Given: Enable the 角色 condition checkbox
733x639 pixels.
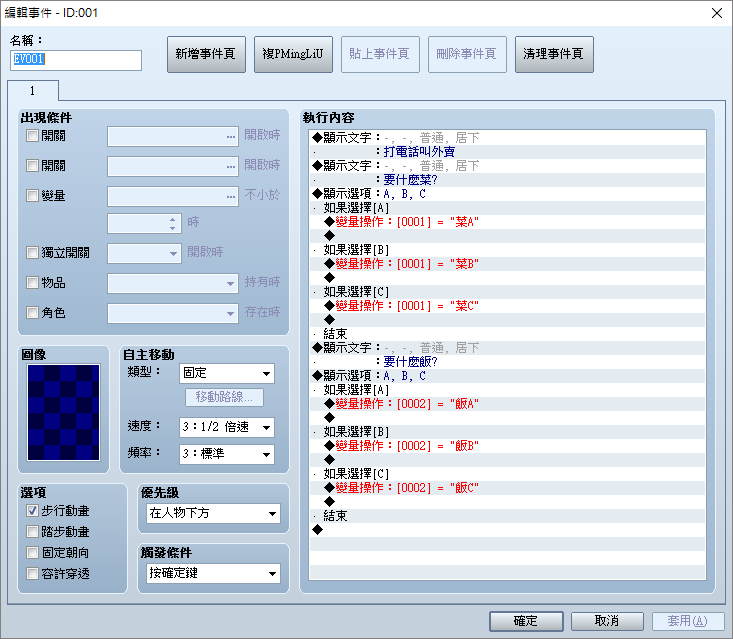Looking at the screenshot, I should pyautogui.click(x=32, y=313).
